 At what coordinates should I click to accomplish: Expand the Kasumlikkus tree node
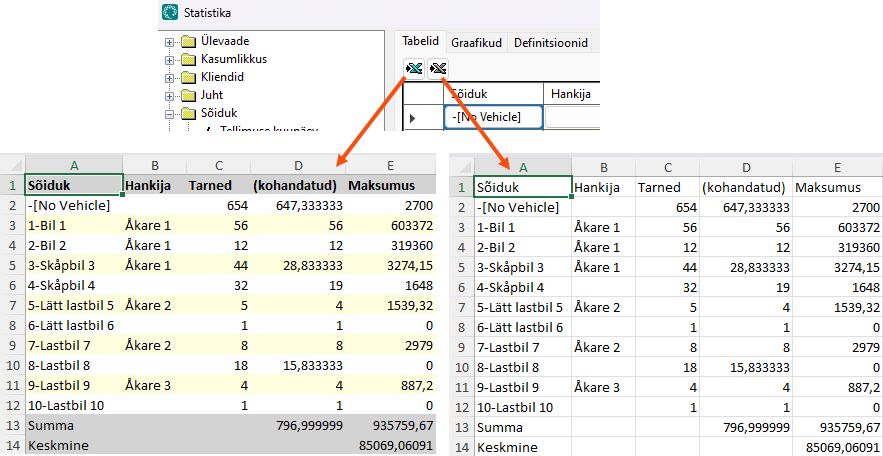169,60
